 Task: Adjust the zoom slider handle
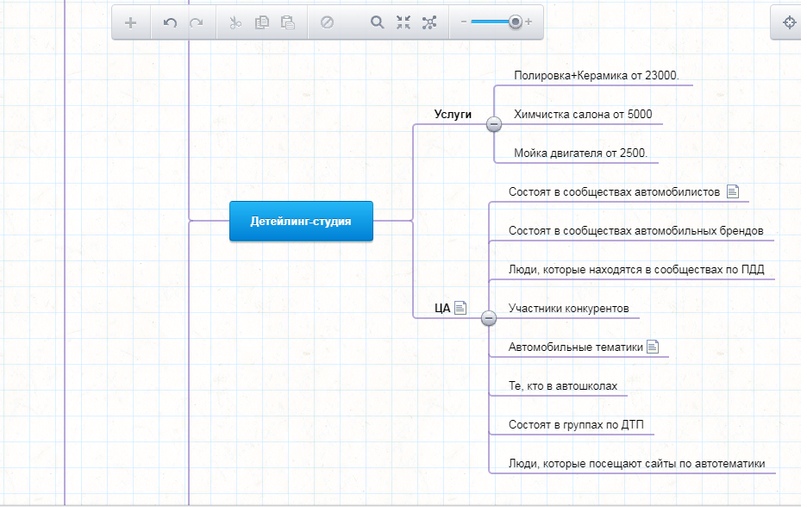point(515,22)
